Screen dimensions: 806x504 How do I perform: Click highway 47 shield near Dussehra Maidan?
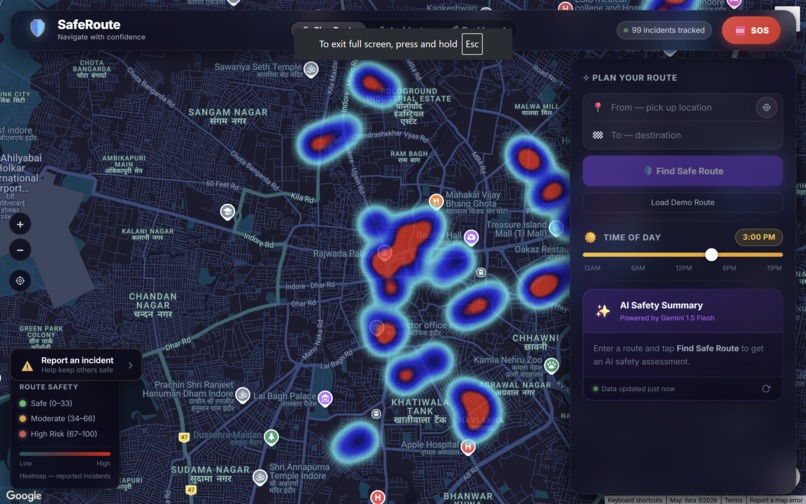(x=184, y=437)
